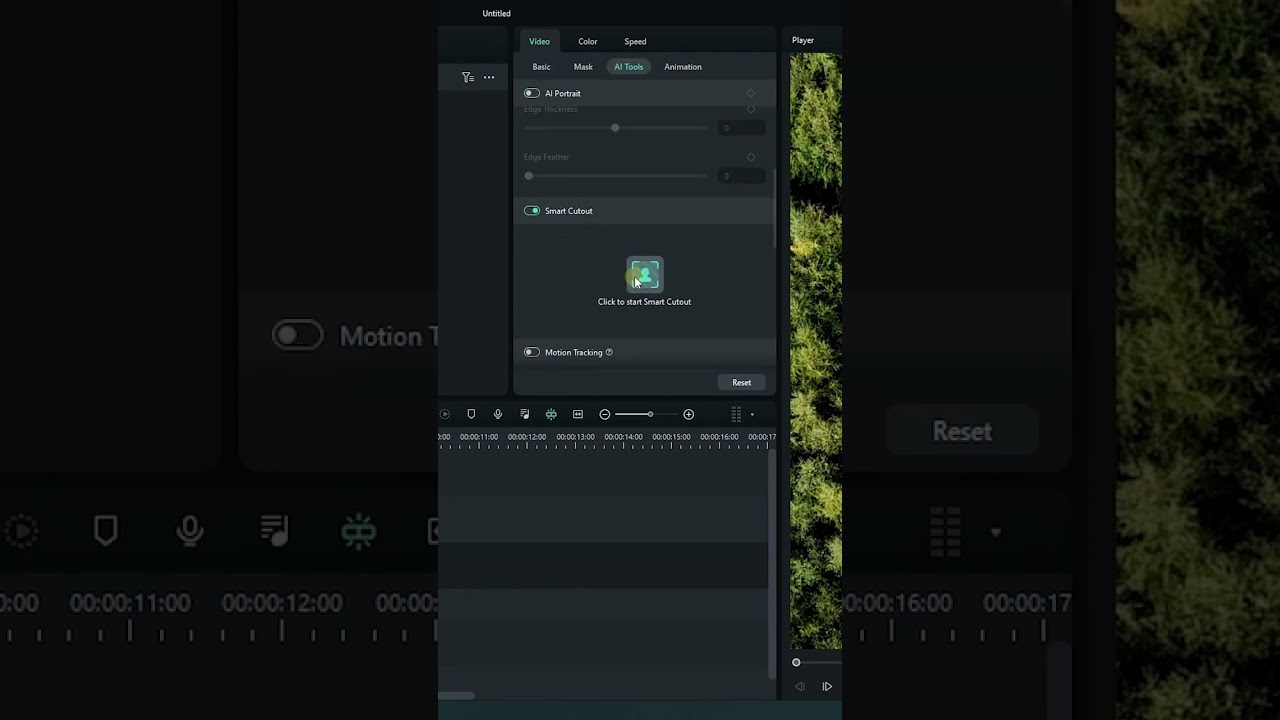Click the forest video preview in Player
The image size is (1280, 720).
[816, 350]
